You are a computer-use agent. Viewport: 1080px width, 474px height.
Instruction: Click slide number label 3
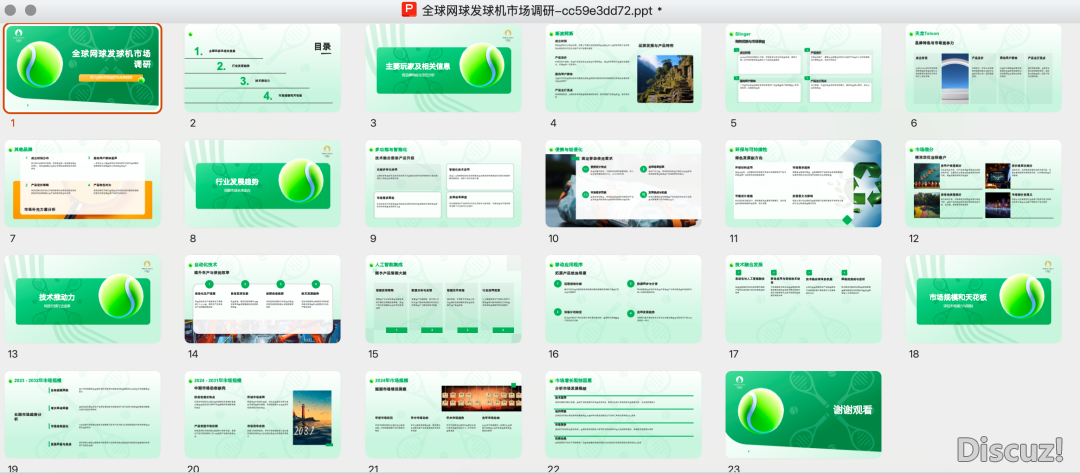click(x=373, y=123)
